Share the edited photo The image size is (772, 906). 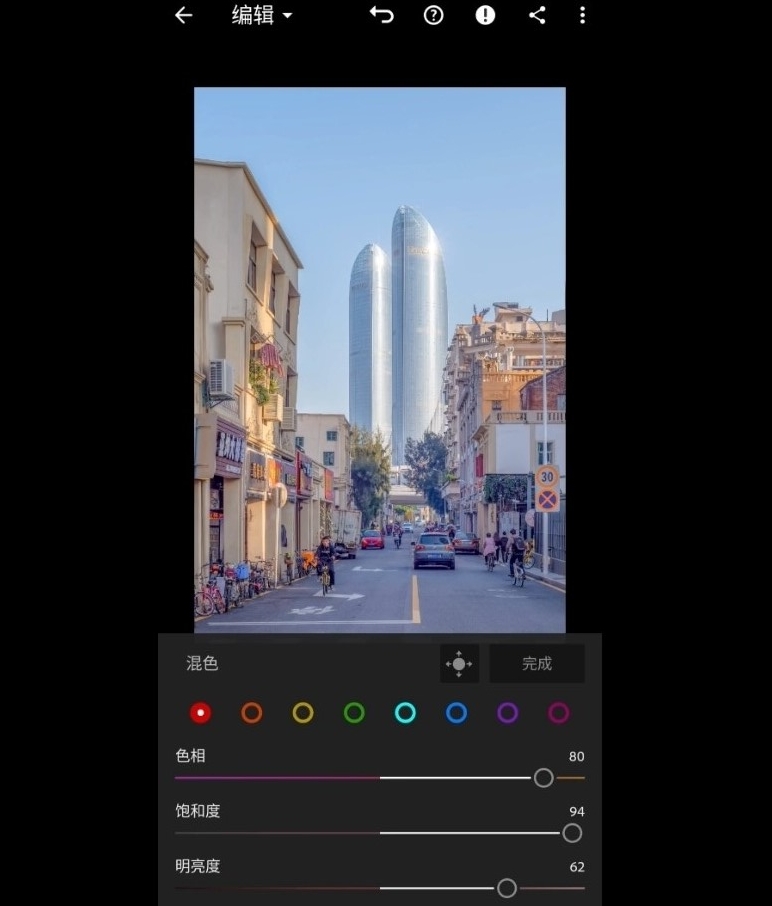click(x=537, y=15)
